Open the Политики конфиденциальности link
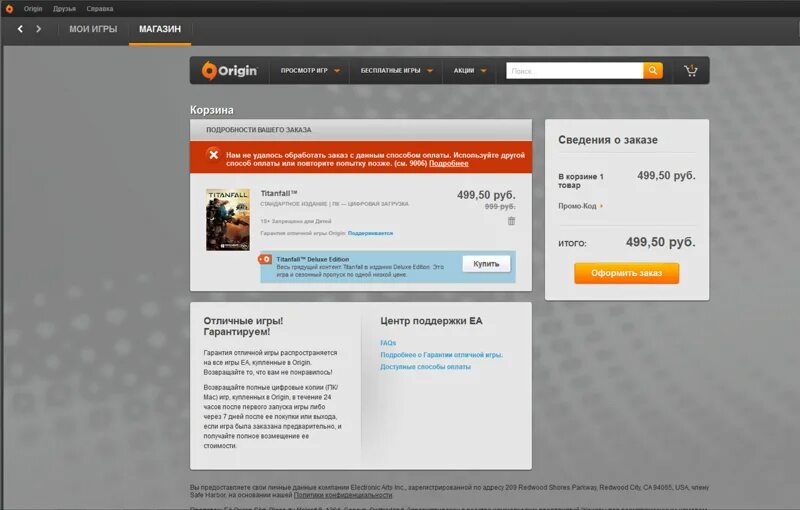 pos(343,495)
